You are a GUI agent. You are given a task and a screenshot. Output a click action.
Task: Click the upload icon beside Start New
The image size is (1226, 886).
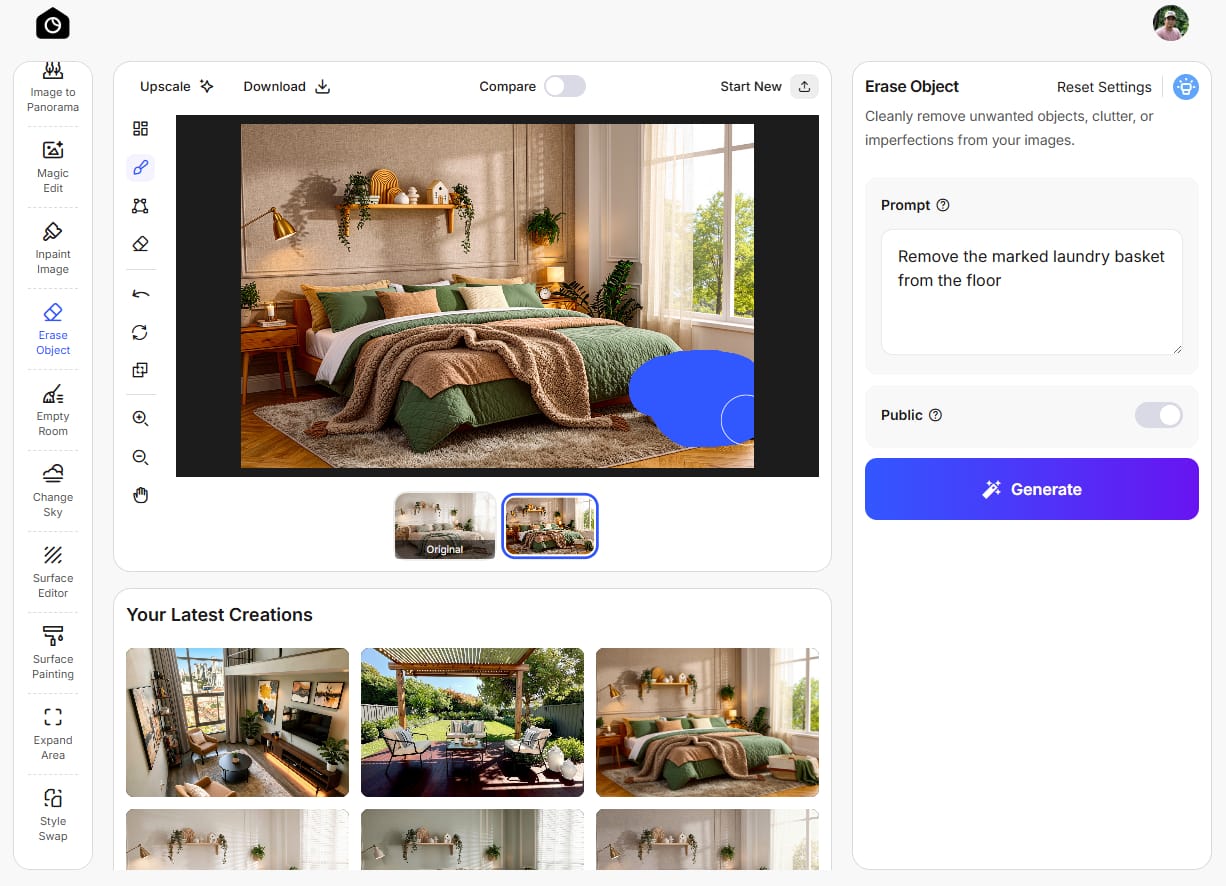pos(805,86)
